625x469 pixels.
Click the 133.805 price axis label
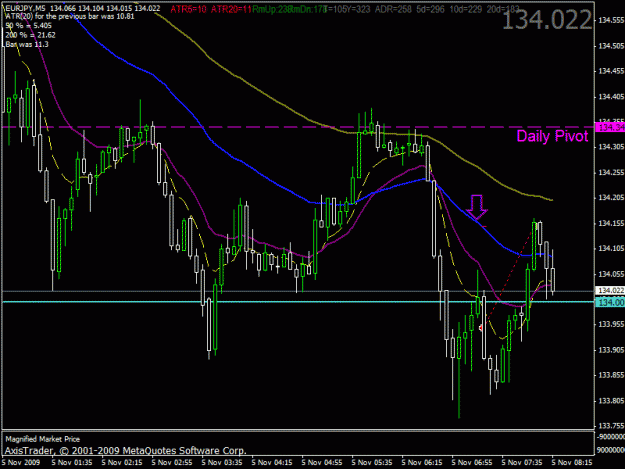[611, 400]
